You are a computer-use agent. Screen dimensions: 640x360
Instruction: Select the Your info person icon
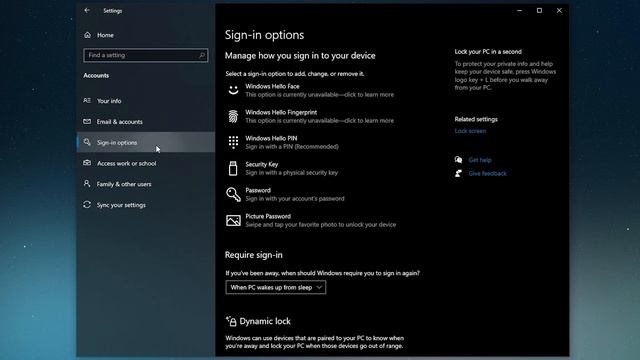tap(87, 100)
